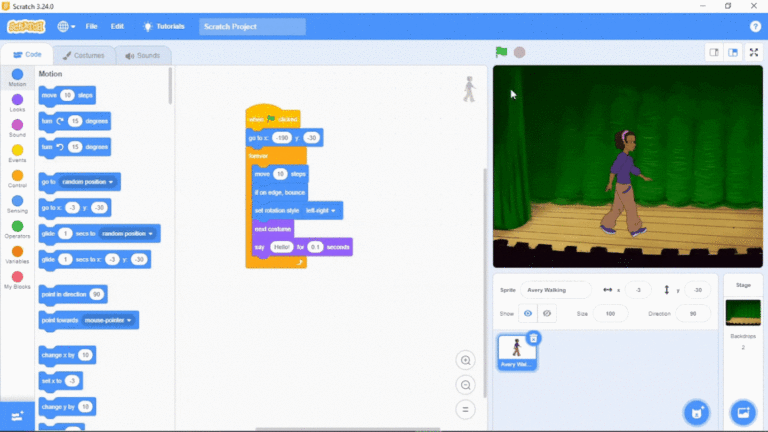This screenshot has height=432, width=768.
Task: Click the point in direction 90 block
Action: pyautogui.click(x=73, y=294)
